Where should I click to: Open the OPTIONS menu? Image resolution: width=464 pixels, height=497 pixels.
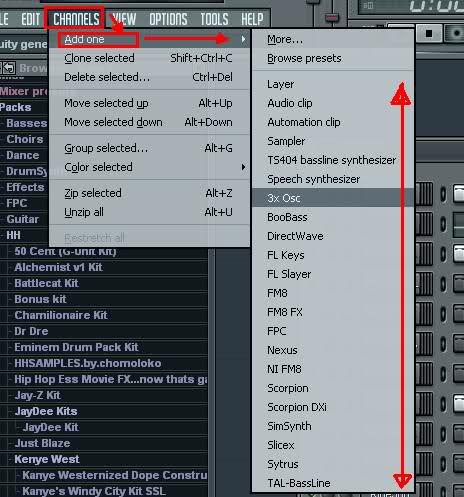click(x=168, y=19)
